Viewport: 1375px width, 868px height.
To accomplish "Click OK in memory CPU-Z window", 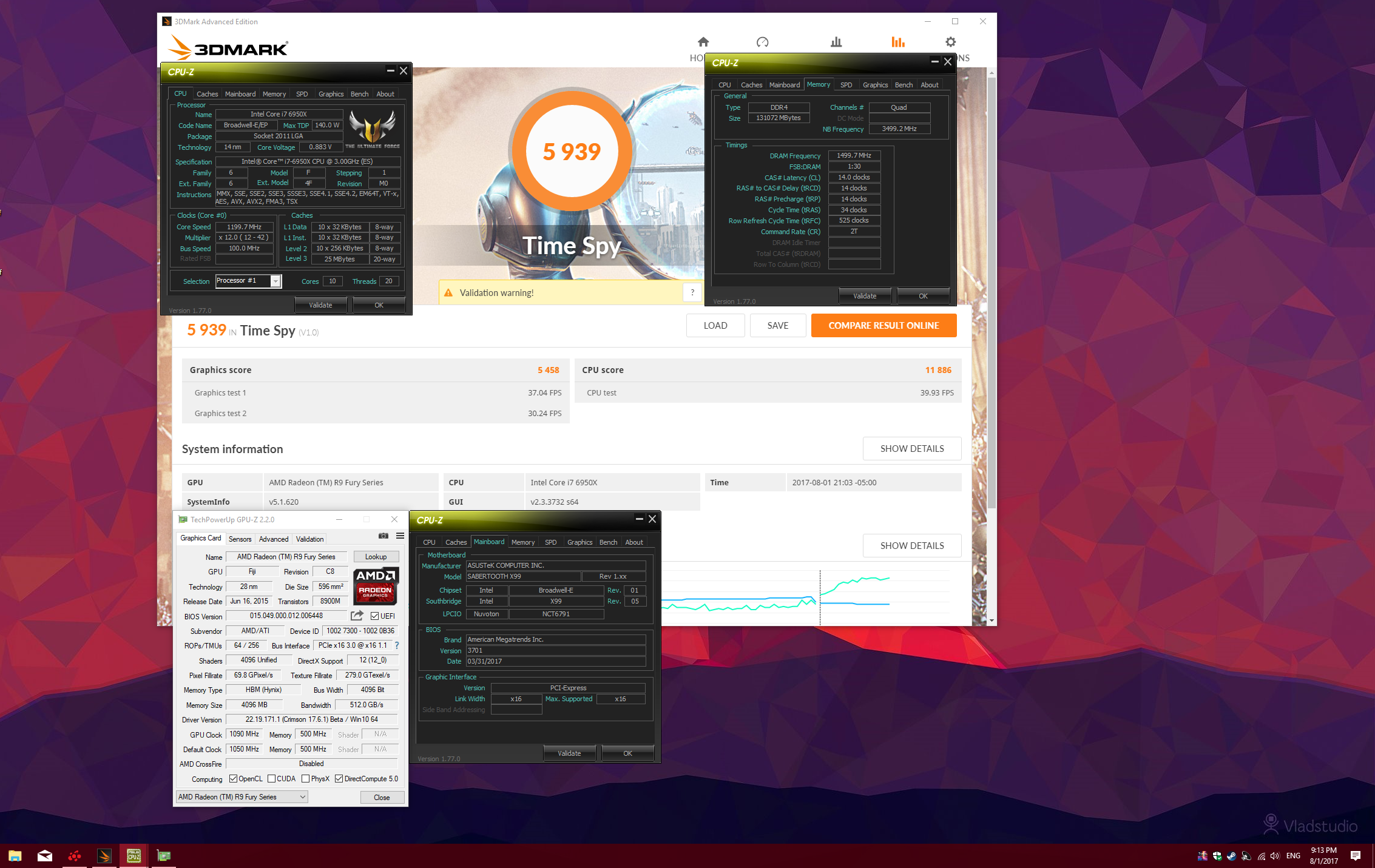I will click(923, 296).
